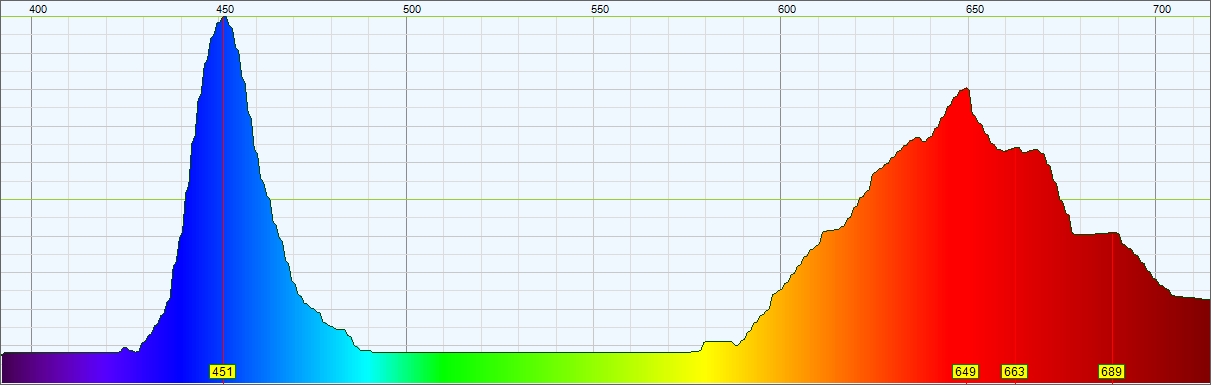
Task: Click the 450 axis scale label
Action: click(x=226, y=9)
